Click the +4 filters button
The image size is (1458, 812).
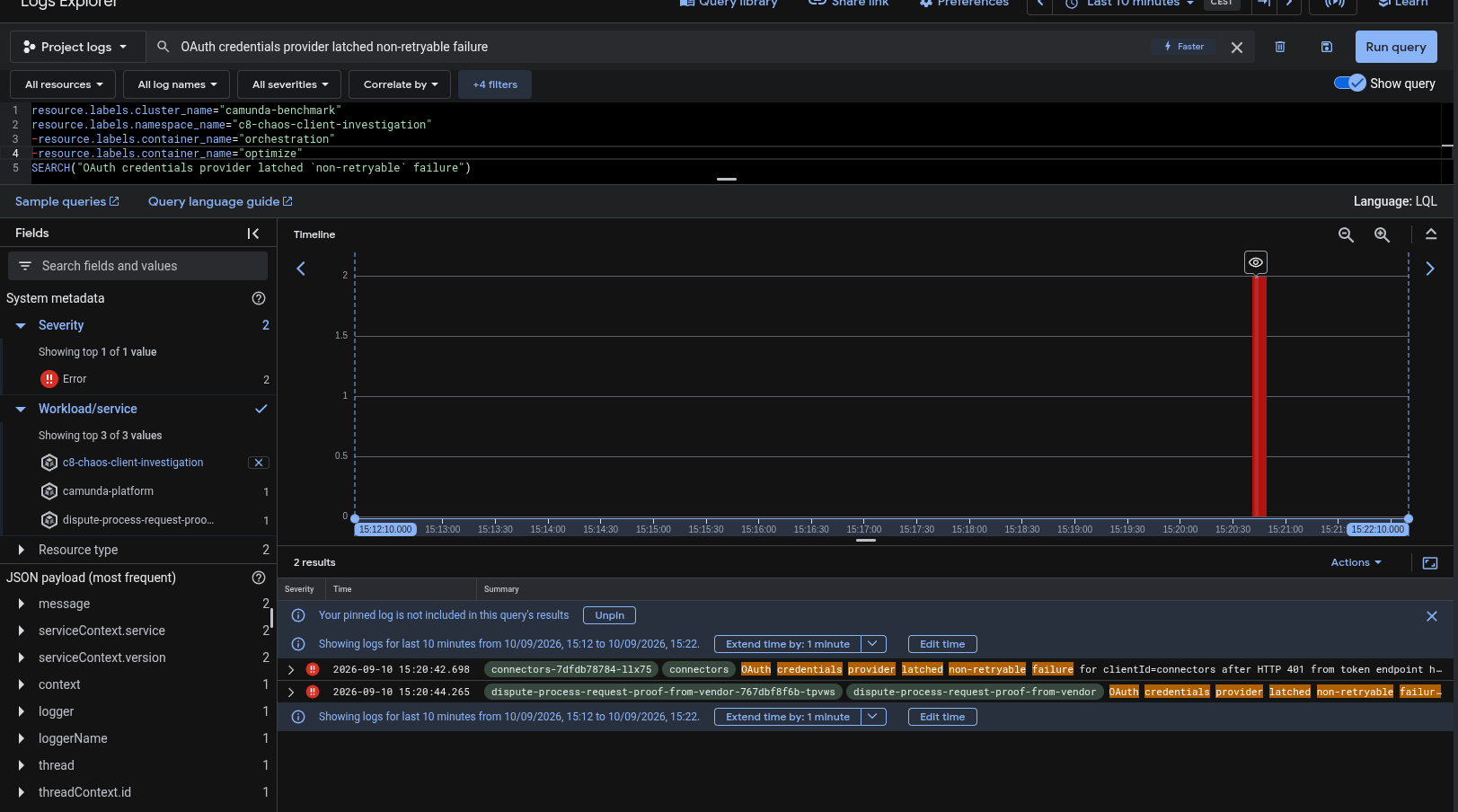coord(495,84)
